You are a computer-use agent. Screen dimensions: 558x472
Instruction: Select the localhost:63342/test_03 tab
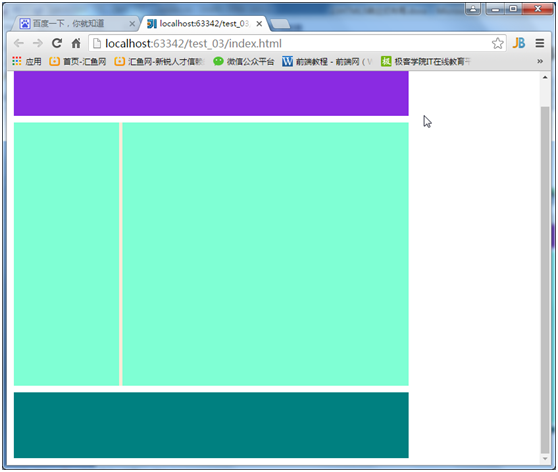click(x=201, y=24)
